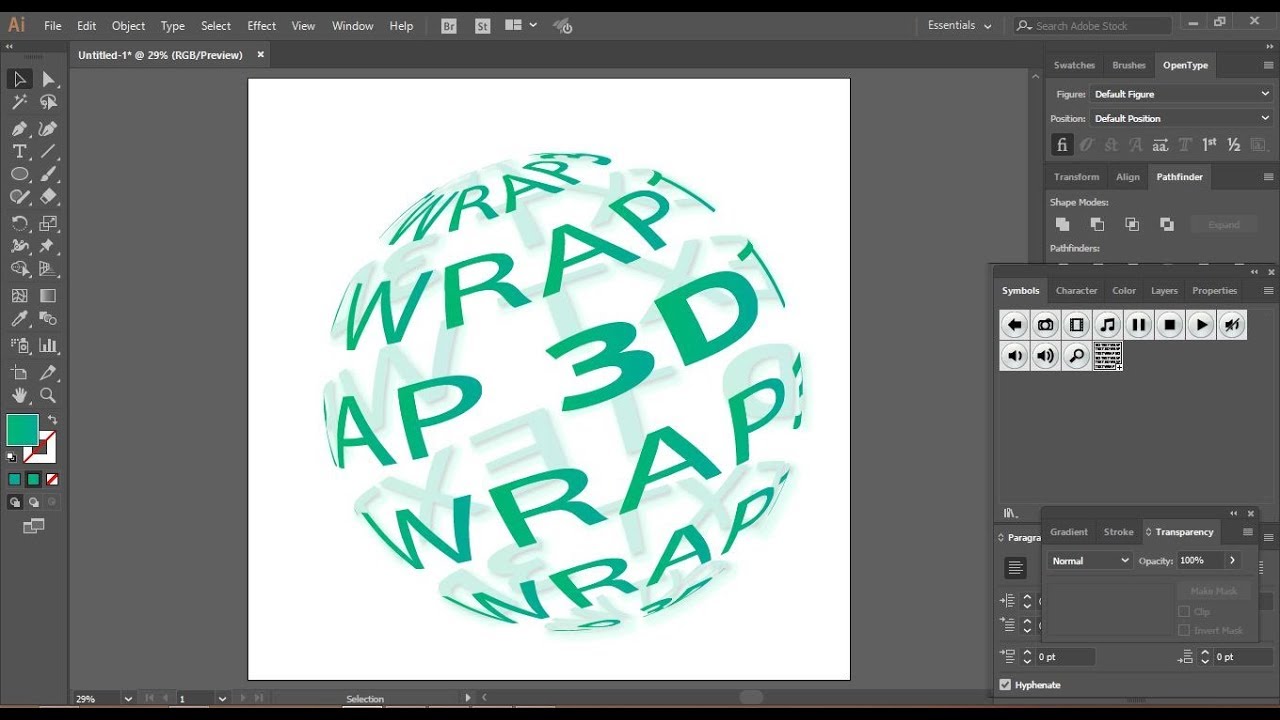
Task: Switch to the Layers tab
Action: click(x=1164, y=291)
